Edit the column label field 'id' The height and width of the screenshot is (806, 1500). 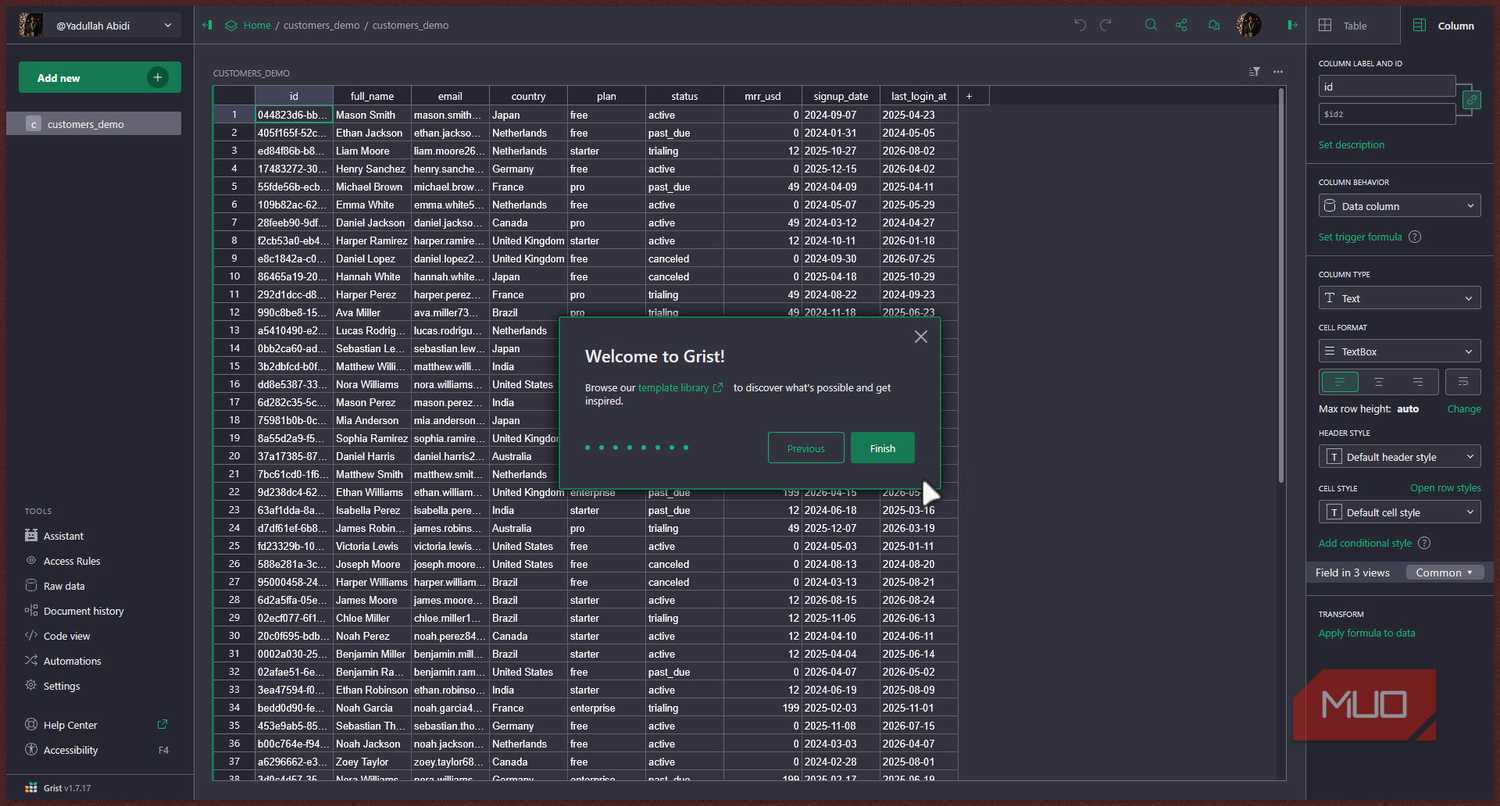pyautogui.click(x=1387, y=87)
